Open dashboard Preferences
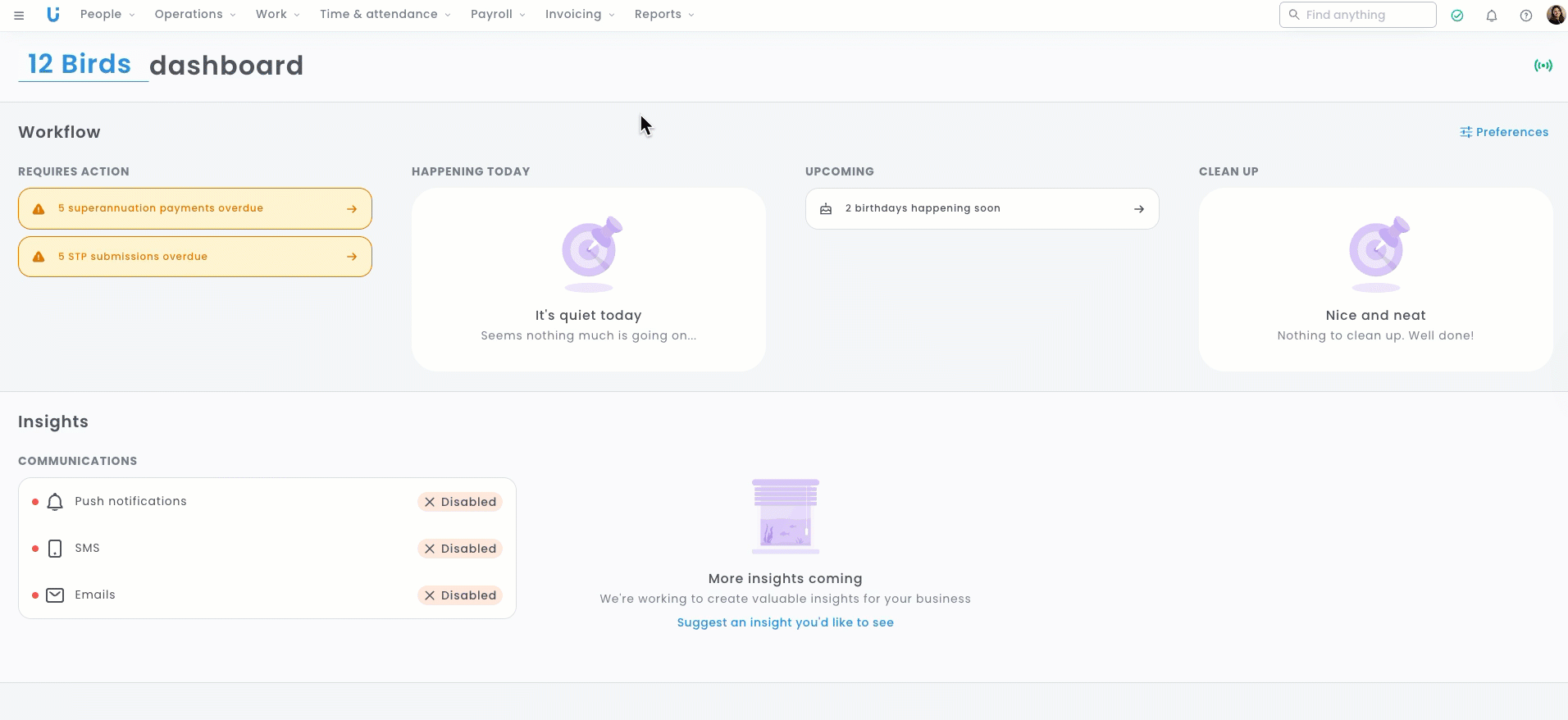This screenshot has width=1568, height=720. click(1504, 132)
